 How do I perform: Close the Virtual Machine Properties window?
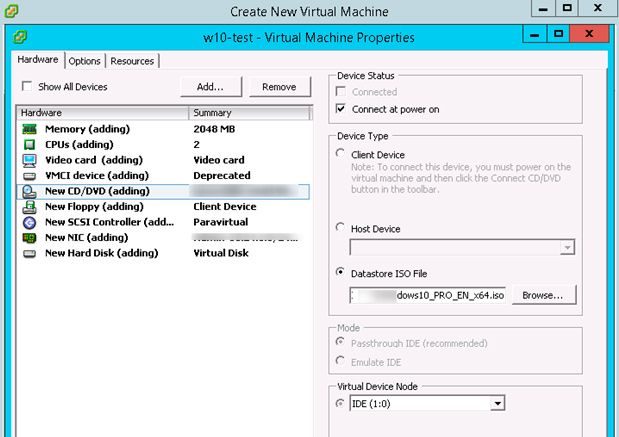coord(589,34)
